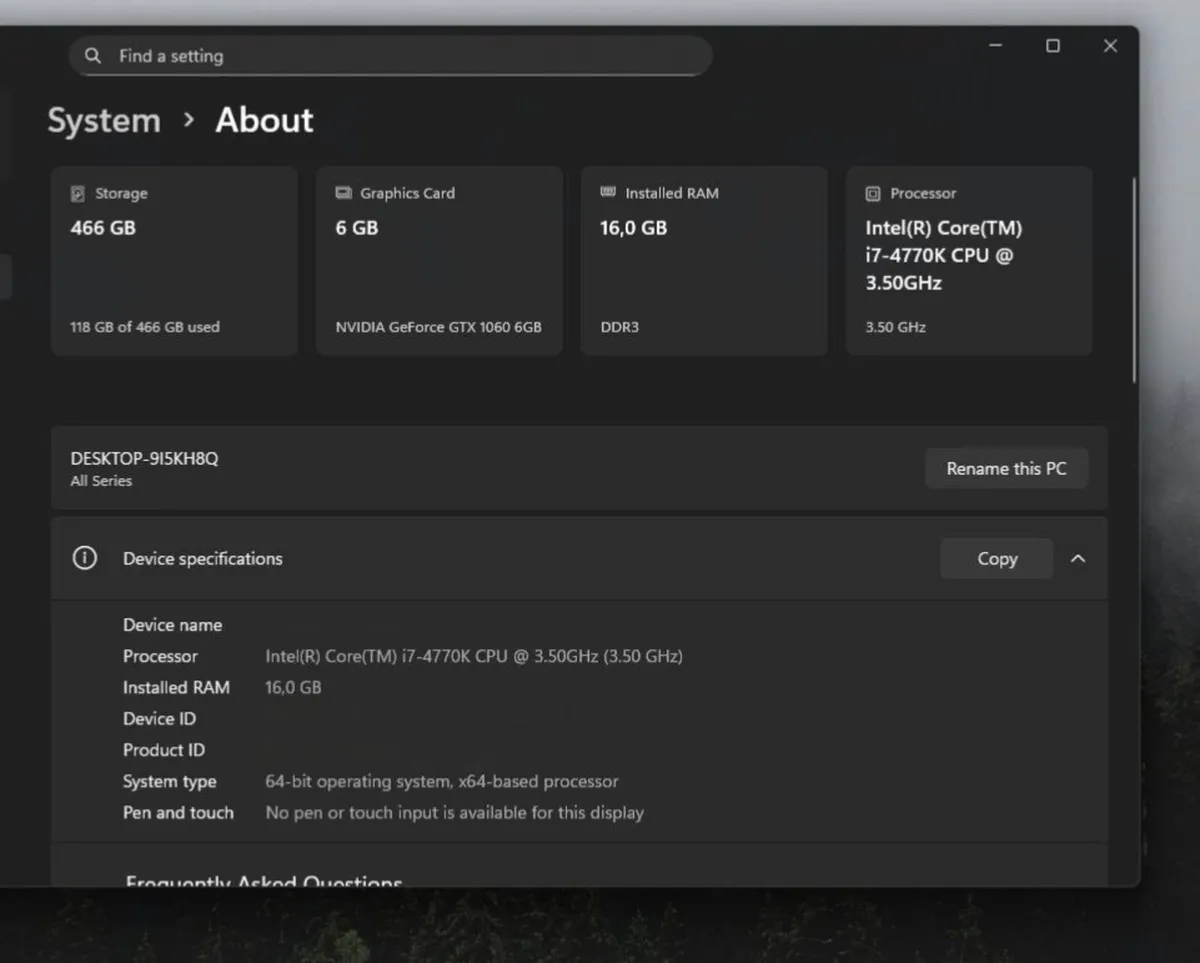The width and height of the screenshot is (1200, 963).
Task: Go back to System in breadcrumb
Action: [104, 121]
